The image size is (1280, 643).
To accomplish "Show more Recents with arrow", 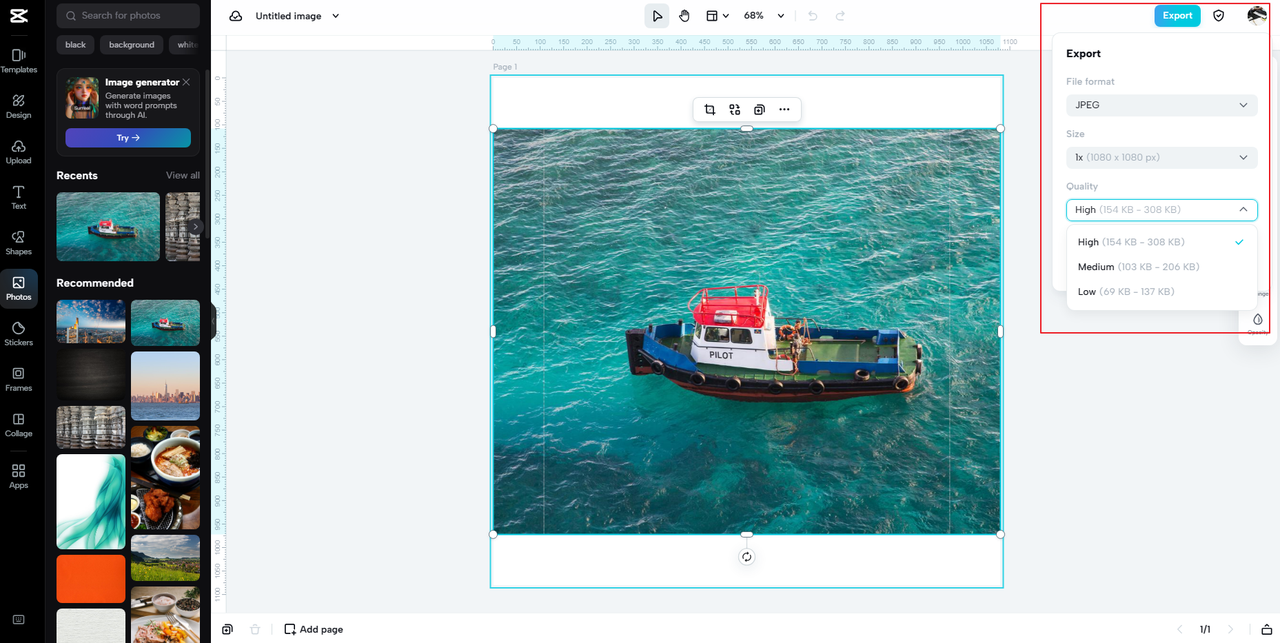I will coord(195,227).
